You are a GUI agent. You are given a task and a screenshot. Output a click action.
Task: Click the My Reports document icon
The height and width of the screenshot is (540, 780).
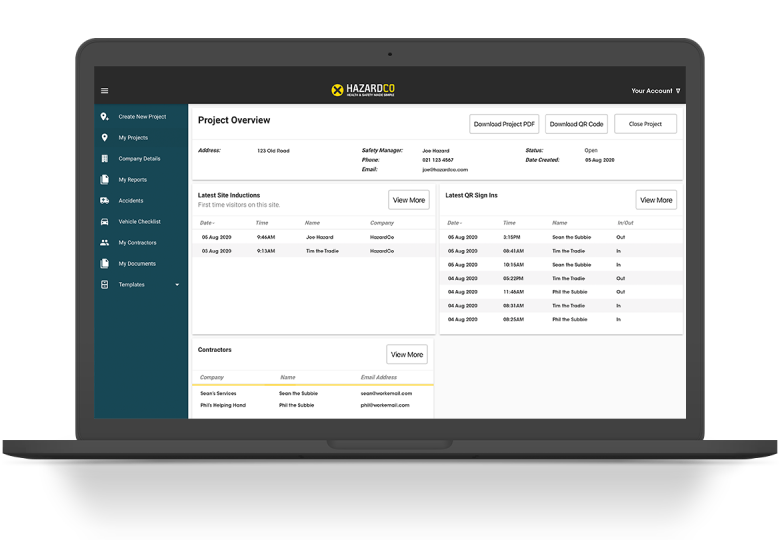pyautogui.click(x=105, y=180)
